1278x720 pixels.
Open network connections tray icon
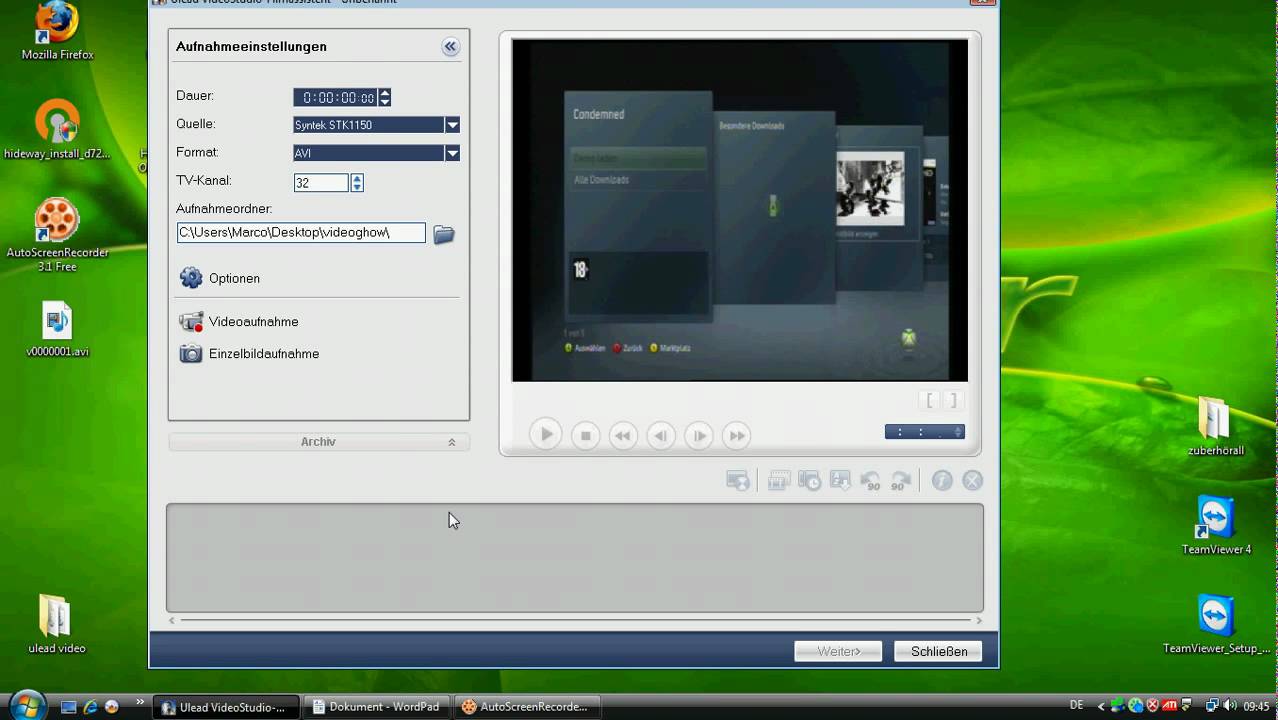(x=1212, y=706)
